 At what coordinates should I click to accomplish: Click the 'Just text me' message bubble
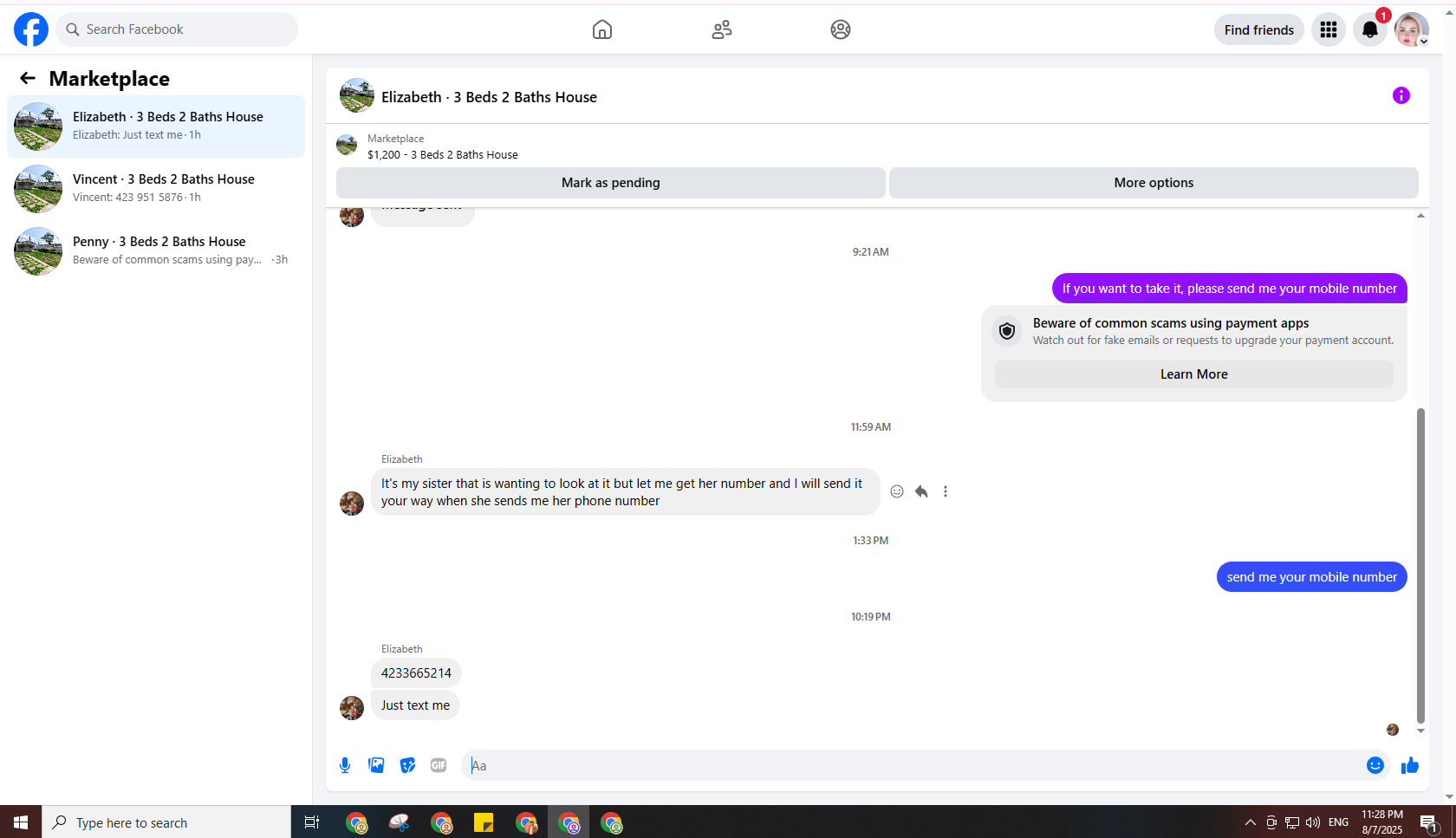tap(415, 705)
